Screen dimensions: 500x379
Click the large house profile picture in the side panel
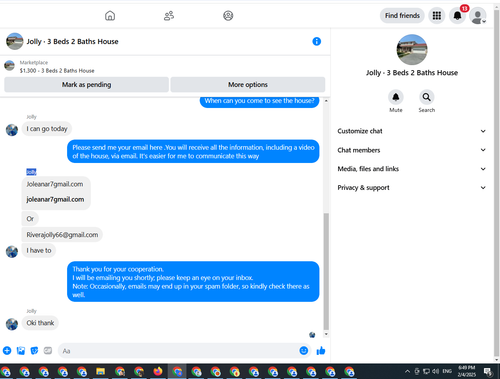coord(412,50)
